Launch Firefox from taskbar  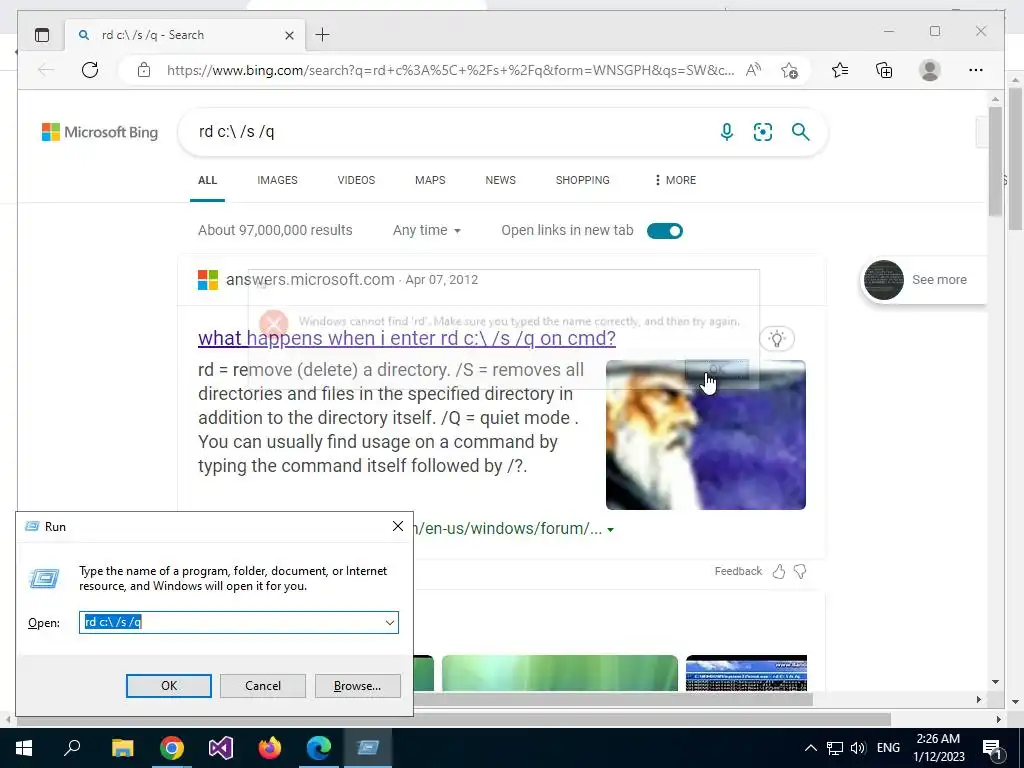pyautogui.click(x=270, y=748)
